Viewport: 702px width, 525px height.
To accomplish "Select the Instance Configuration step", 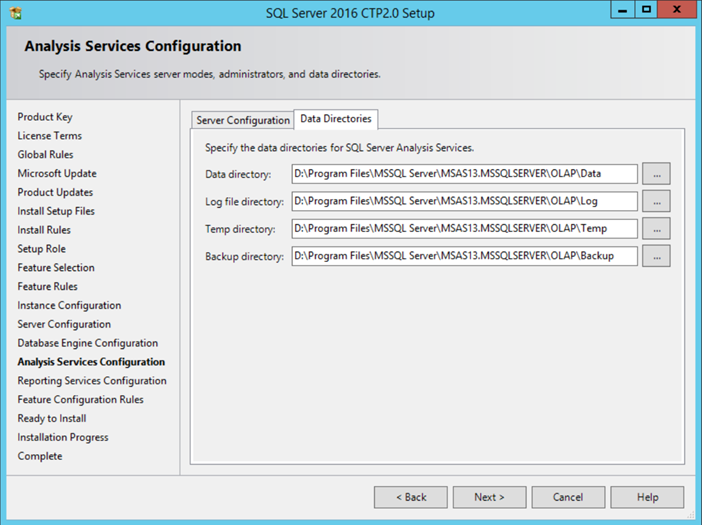I will pos(69,305).
